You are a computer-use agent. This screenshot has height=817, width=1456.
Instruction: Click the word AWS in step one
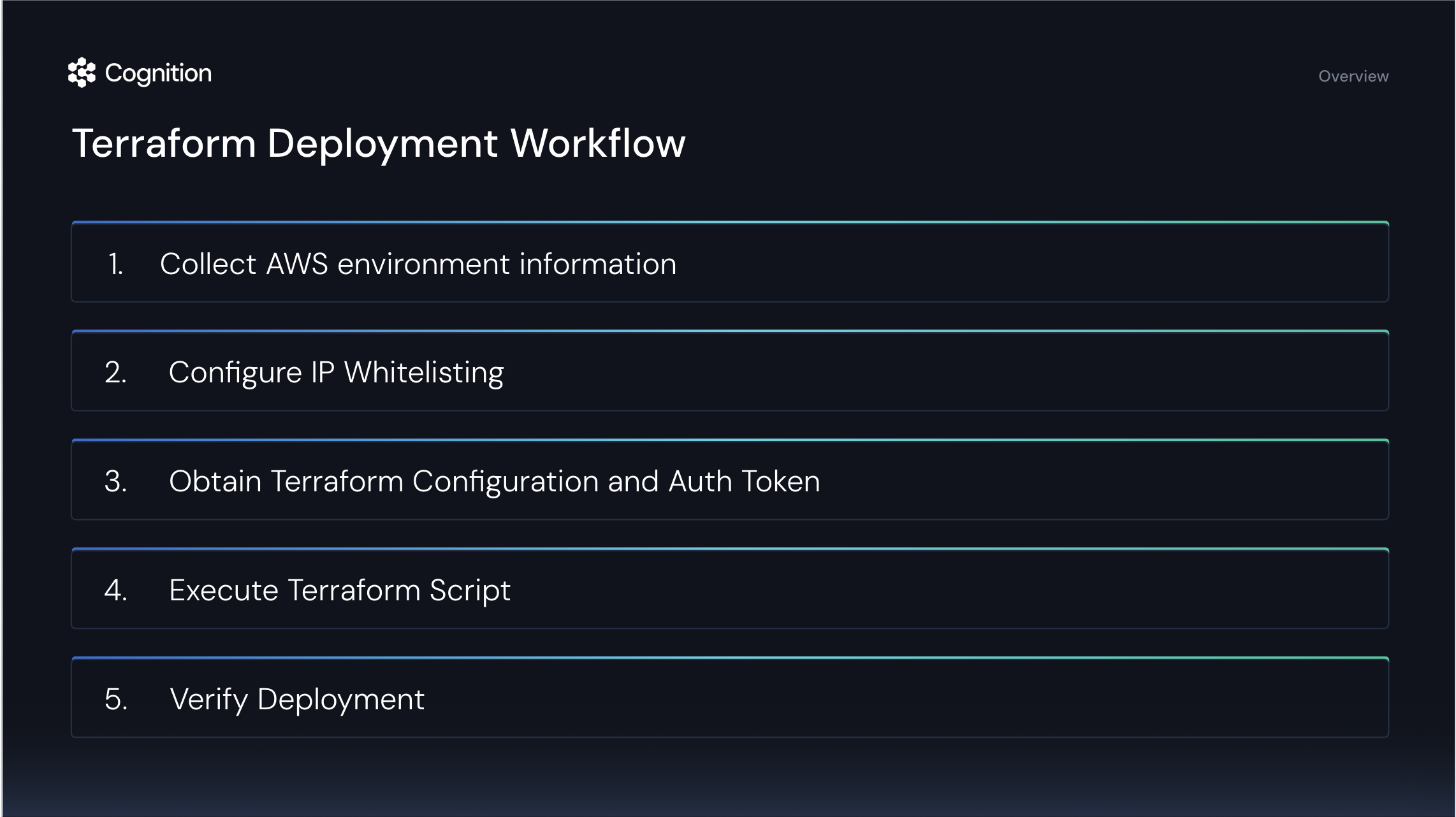[x=296, y=264]
